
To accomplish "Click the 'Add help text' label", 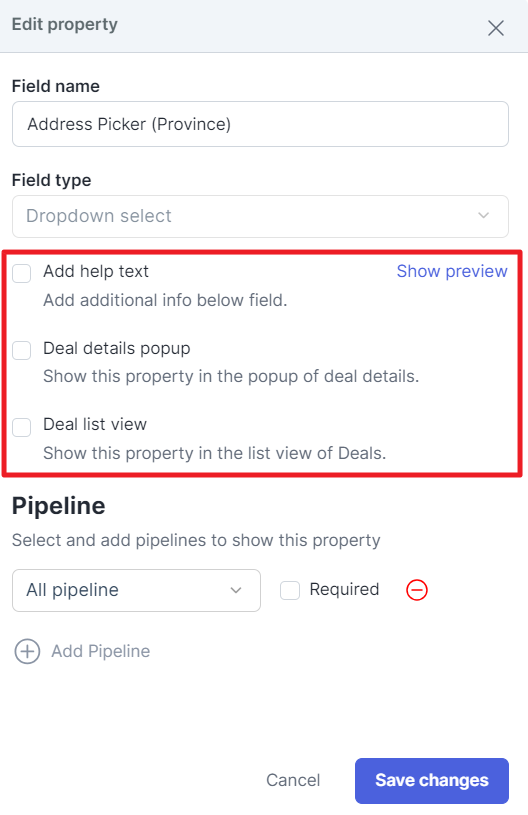I will tap(96, 271).
